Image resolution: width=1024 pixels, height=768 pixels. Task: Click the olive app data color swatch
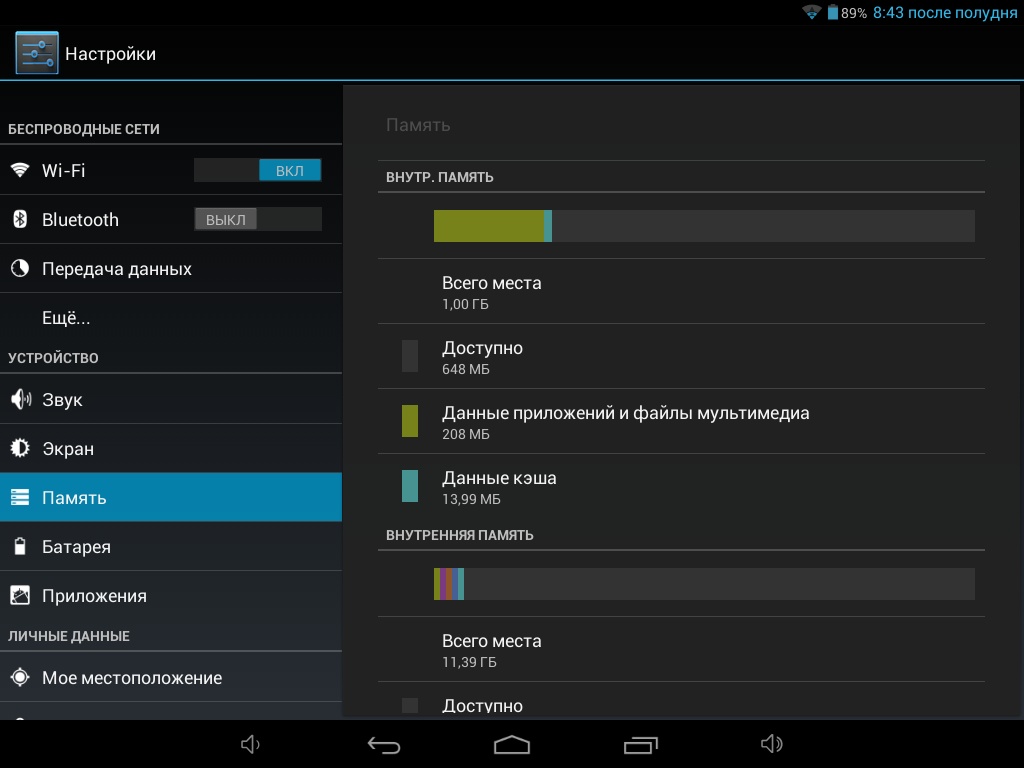[x=410, y=421]
